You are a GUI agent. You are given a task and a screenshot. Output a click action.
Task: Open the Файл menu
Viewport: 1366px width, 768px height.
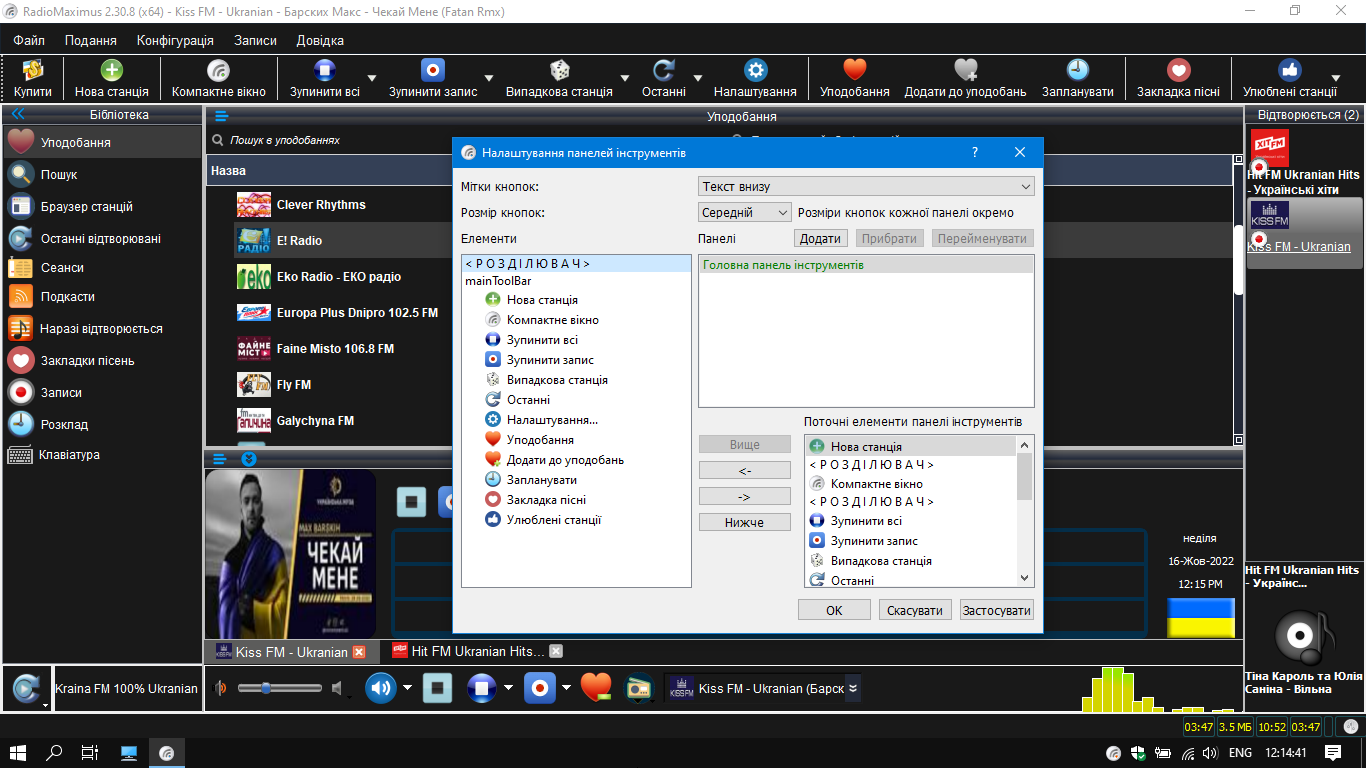[29, 40]
